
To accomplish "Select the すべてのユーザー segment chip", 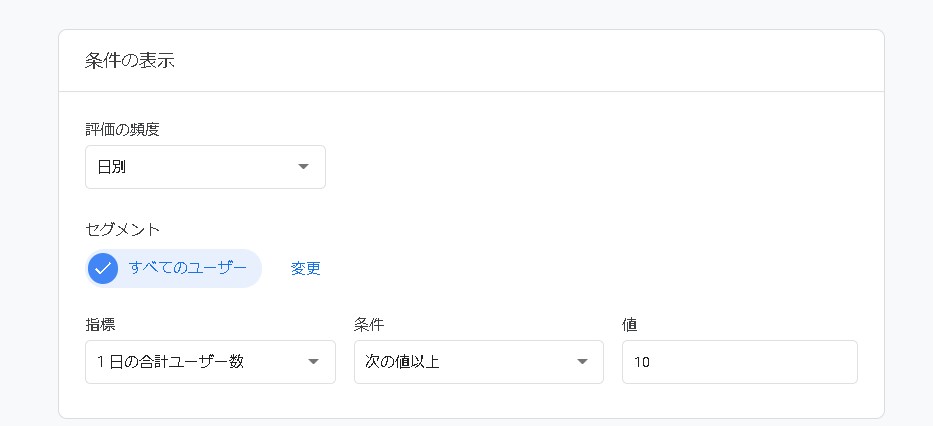I will point(173,268).
